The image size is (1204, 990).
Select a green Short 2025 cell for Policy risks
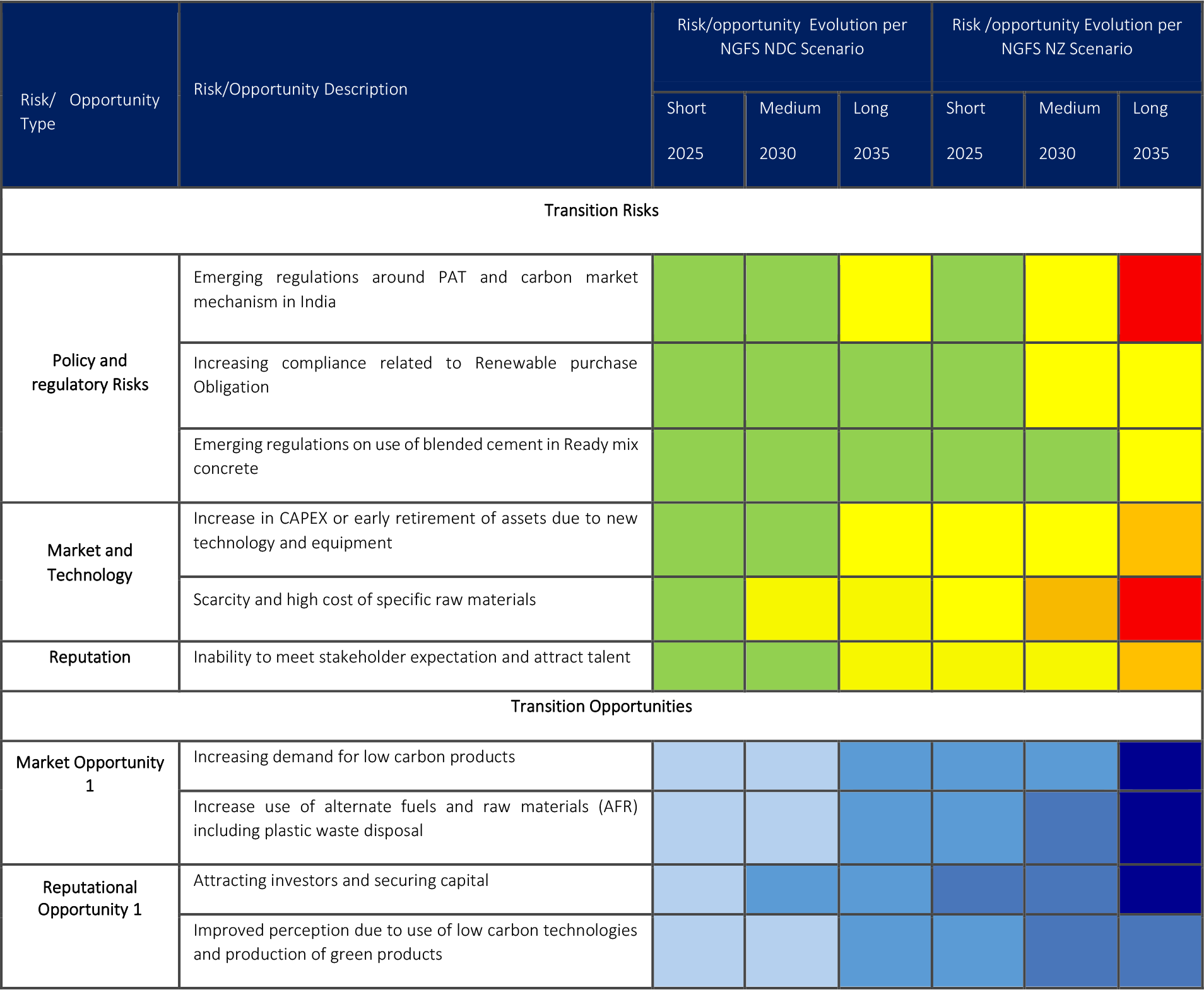(697, 298)
